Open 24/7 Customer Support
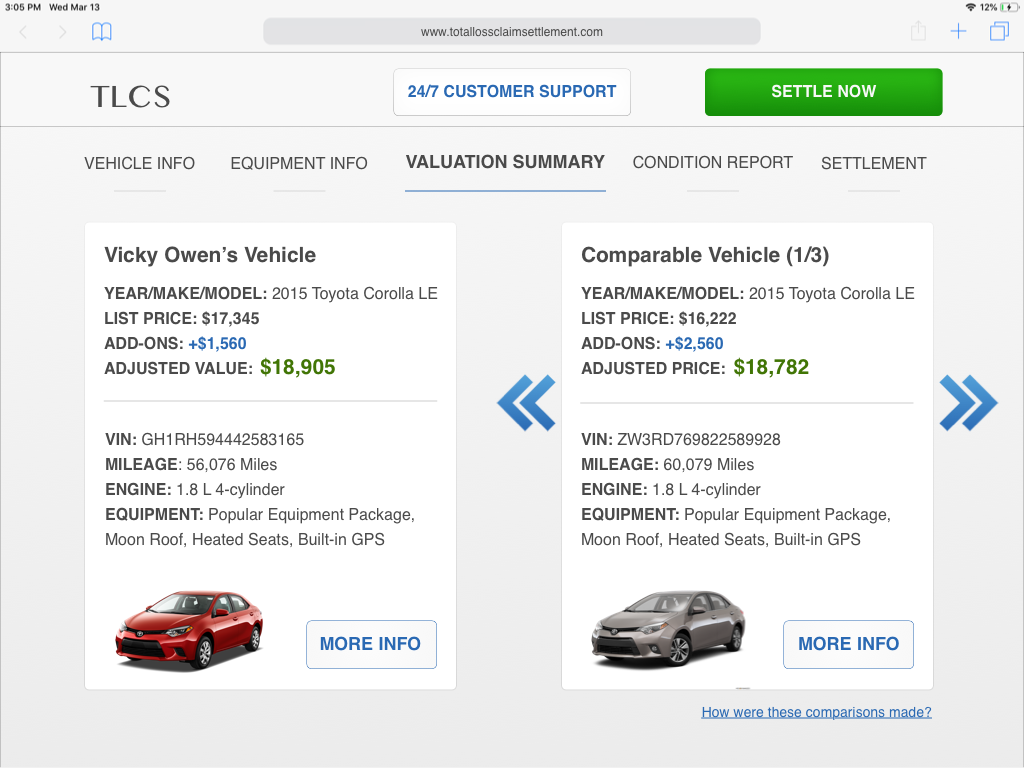 pyautogui.click(x=512, y=92)
